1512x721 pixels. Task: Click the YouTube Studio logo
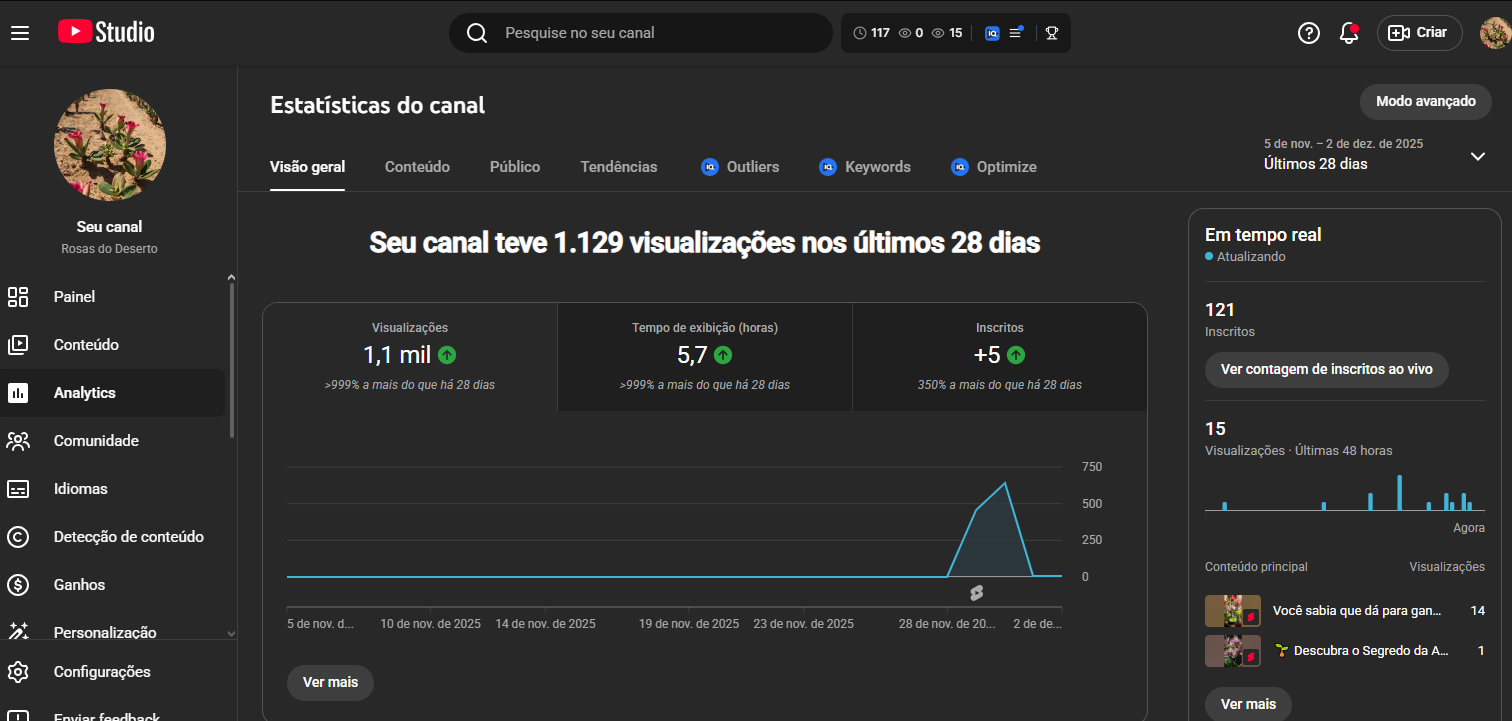(106, 32)
